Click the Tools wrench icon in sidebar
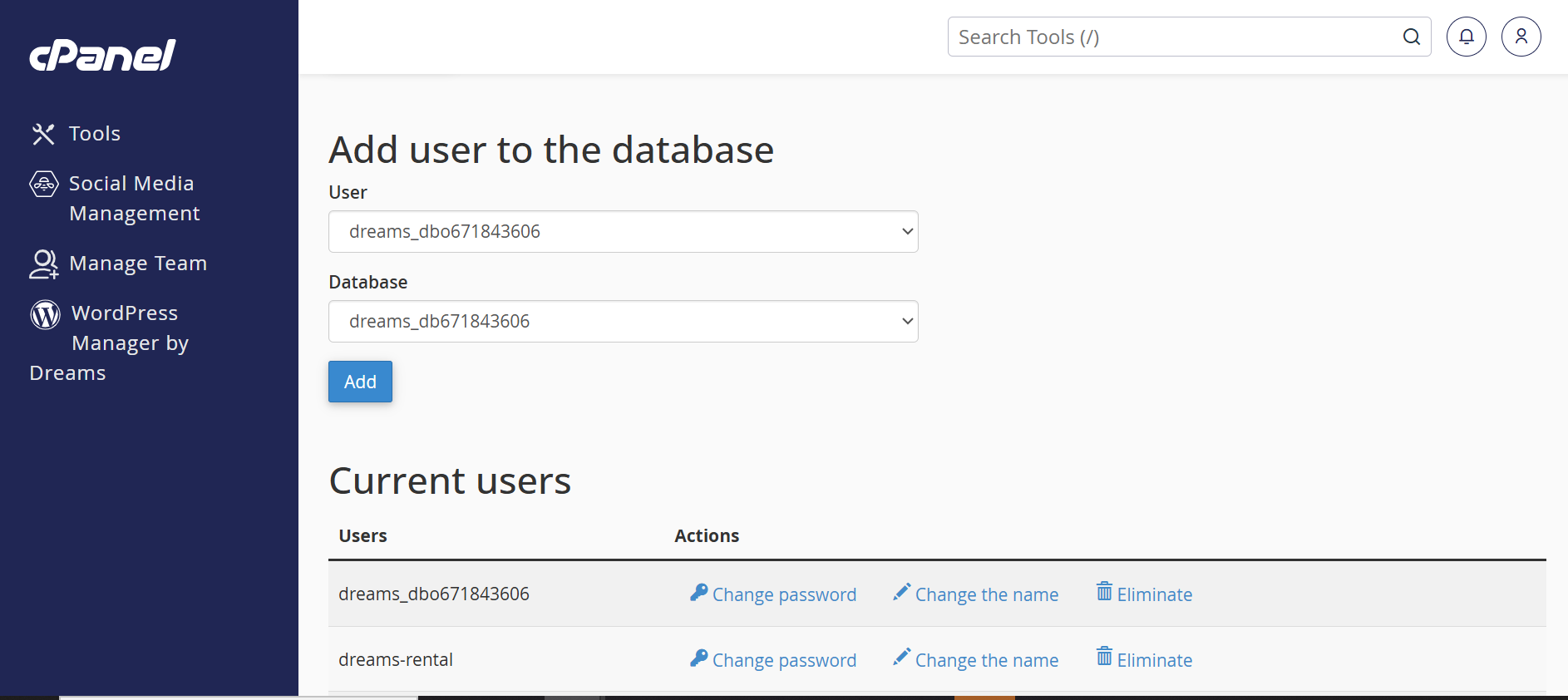The width and height of the screenshot is (1568, 700). (43, 134)
